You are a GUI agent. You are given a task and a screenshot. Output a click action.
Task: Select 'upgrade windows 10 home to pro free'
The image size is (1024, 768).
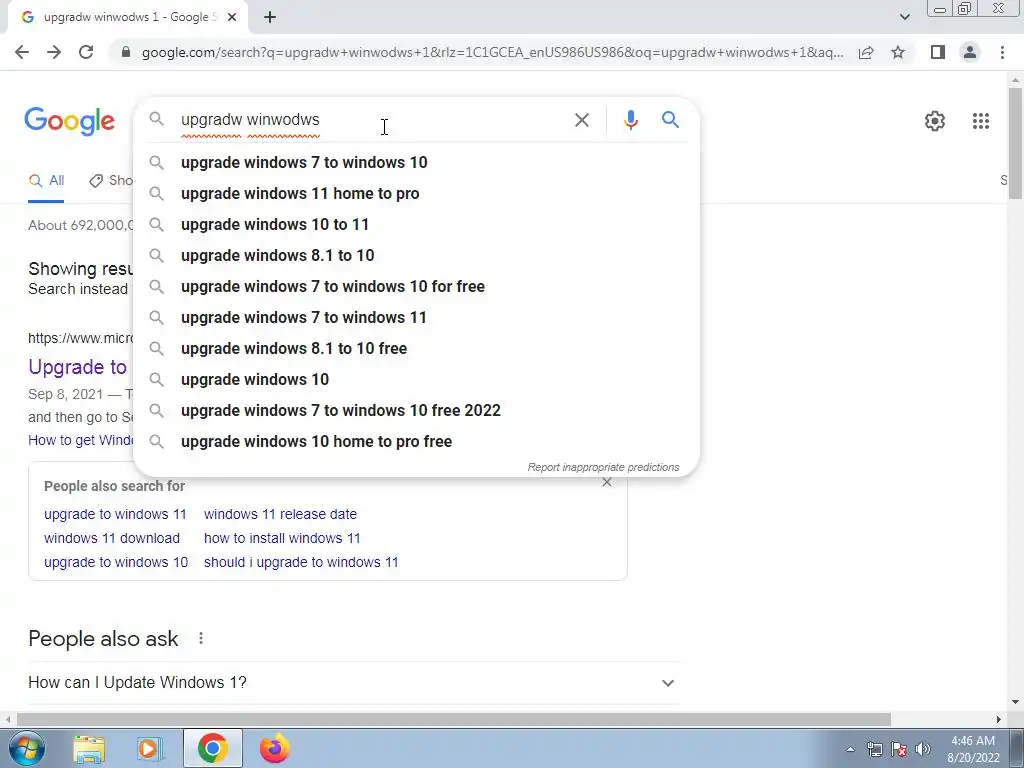416,442
